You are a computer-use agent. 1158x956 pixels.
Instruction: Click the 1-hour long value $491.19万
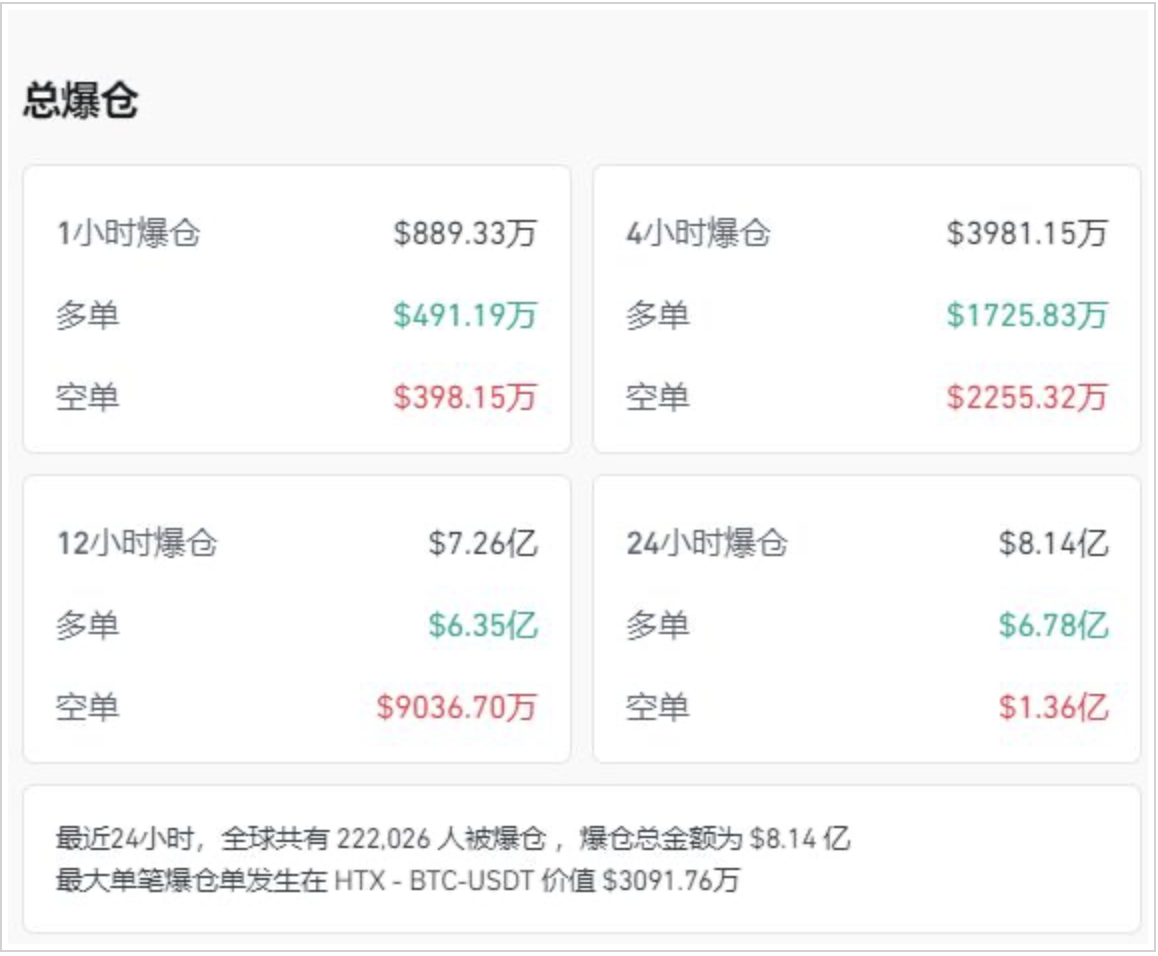pos(465,316)
